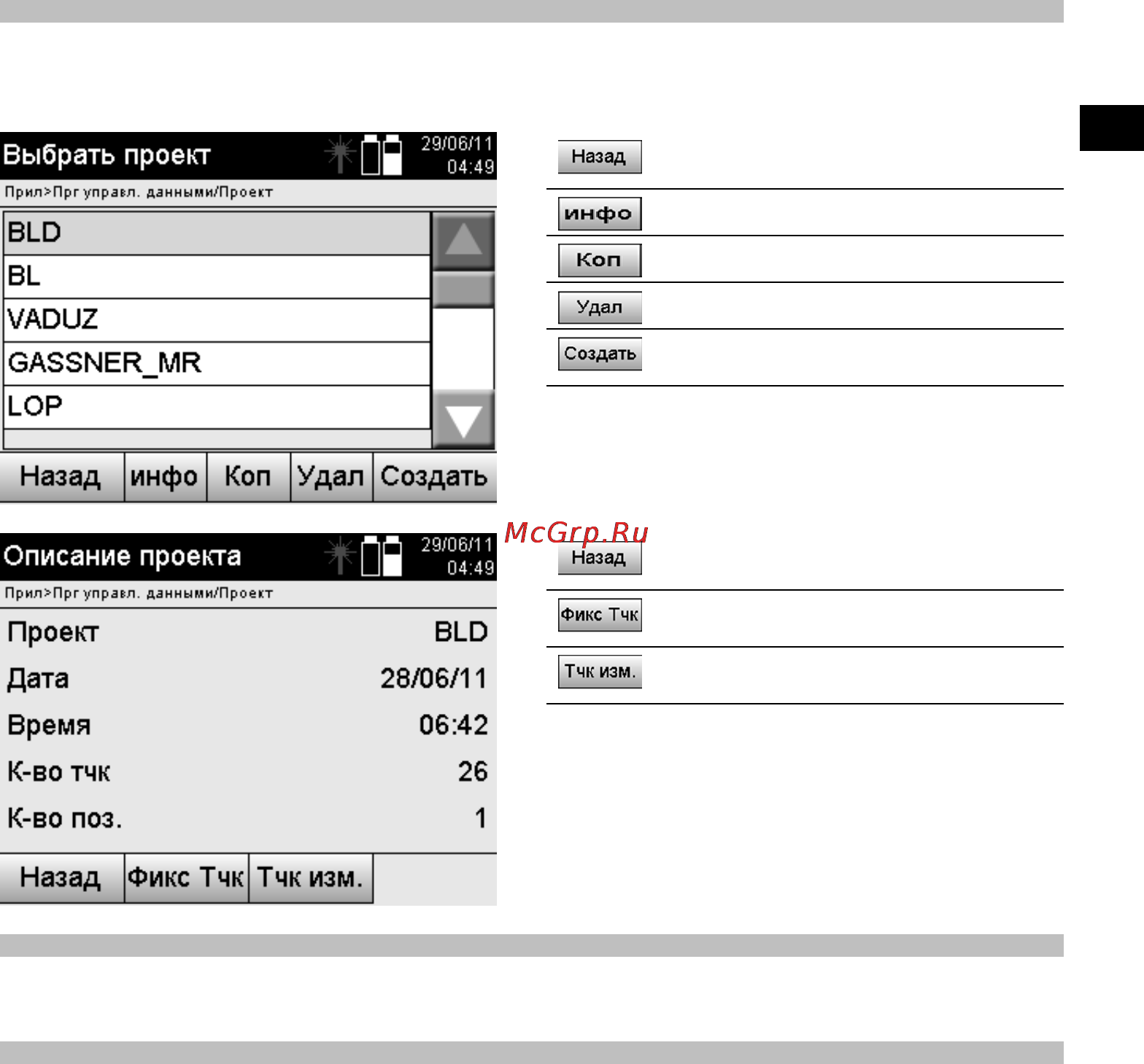This screenshot has width=1144, height=1064.
Task: Click the scroll up arrow in project list
Action: tap(463, 241)
